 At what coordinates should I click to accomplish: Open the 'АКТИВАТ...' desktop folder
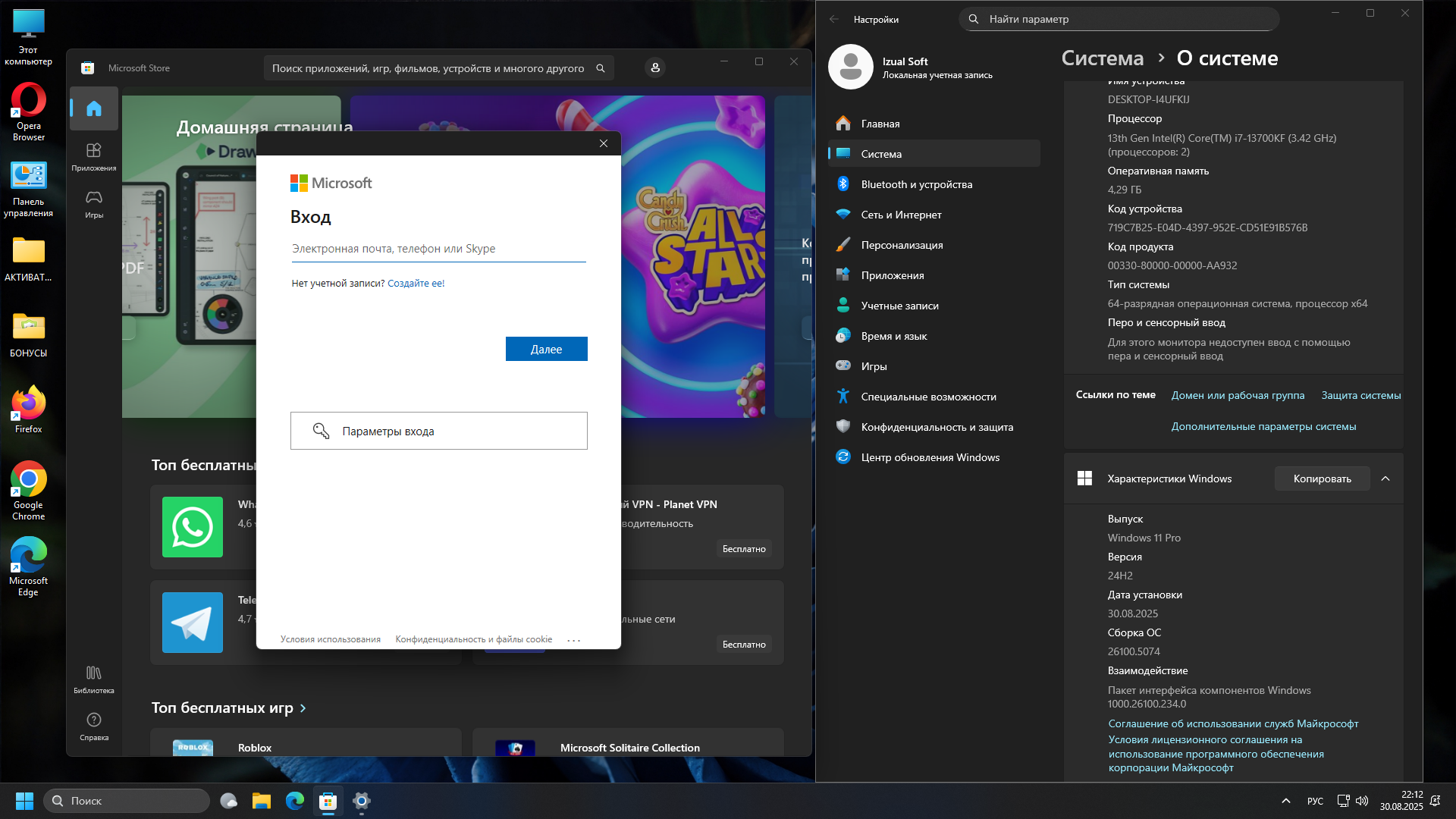(29, 259)
